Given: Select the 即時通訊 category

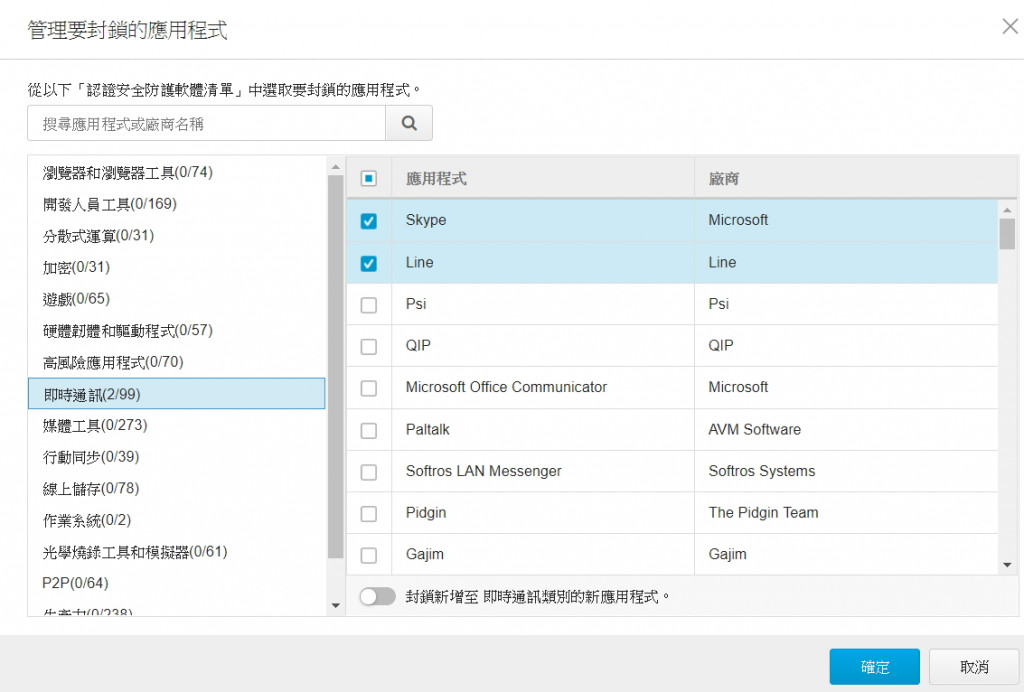Looking at the screenshot, I should coord(177,394).
